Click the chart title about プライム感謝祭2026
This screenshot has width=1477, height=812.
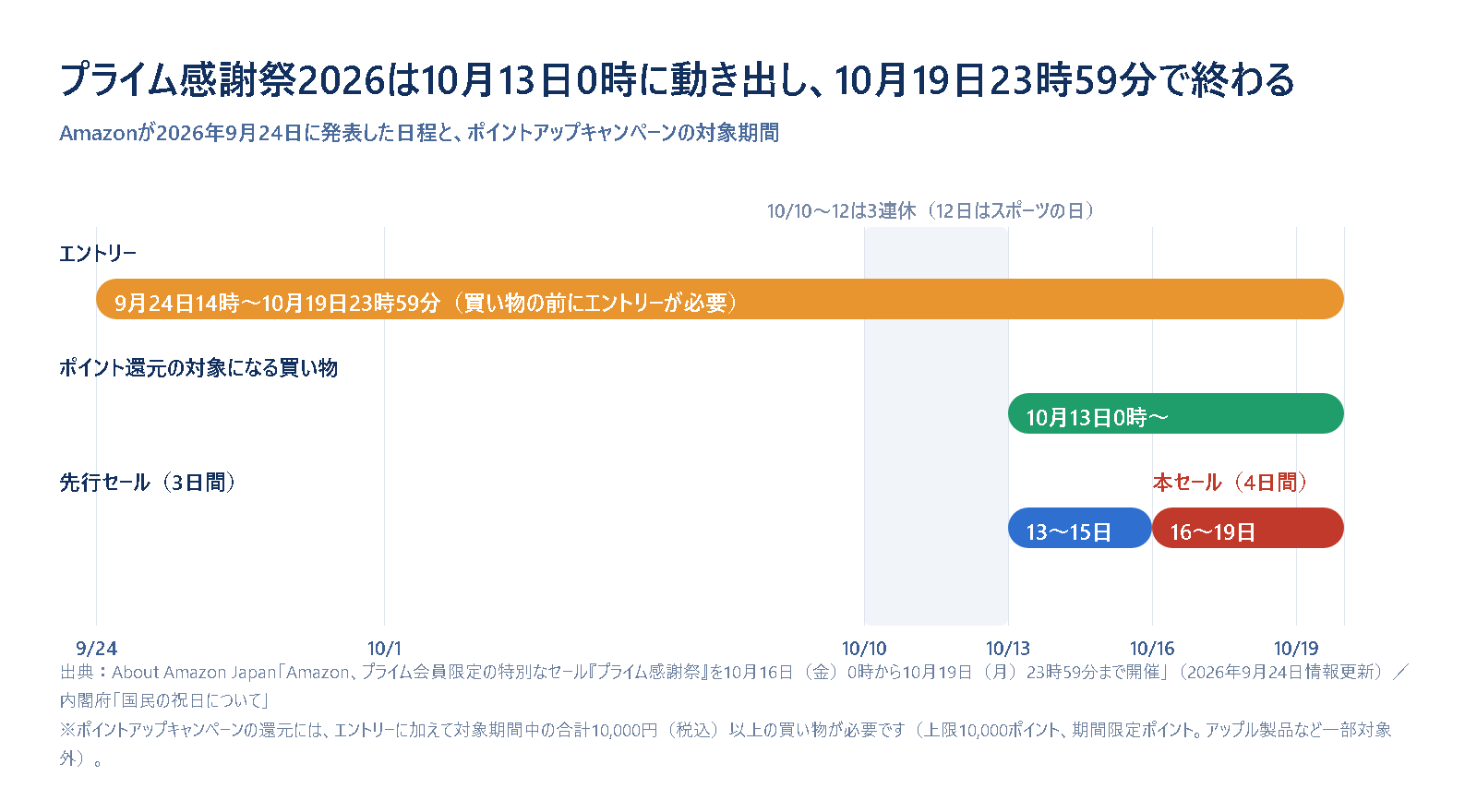pyautogui.click(x=678, y=80)
